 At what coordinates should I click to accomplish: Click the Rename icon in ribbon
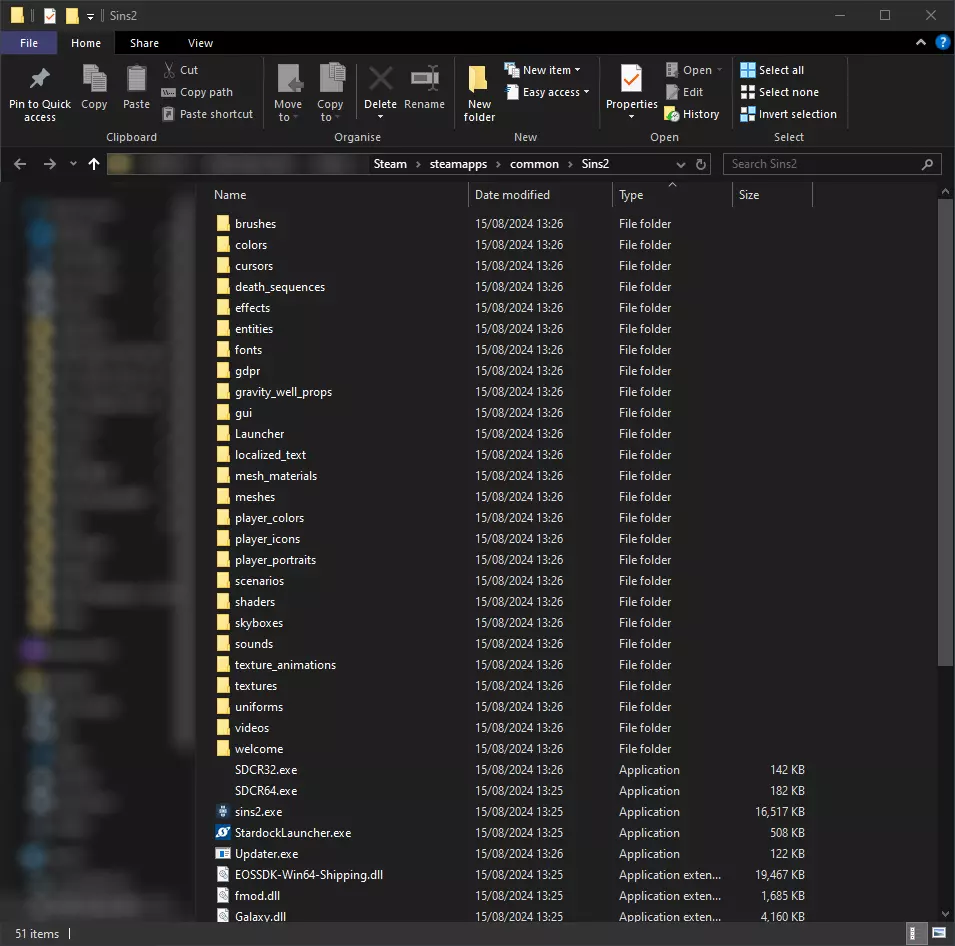point(424,80)
